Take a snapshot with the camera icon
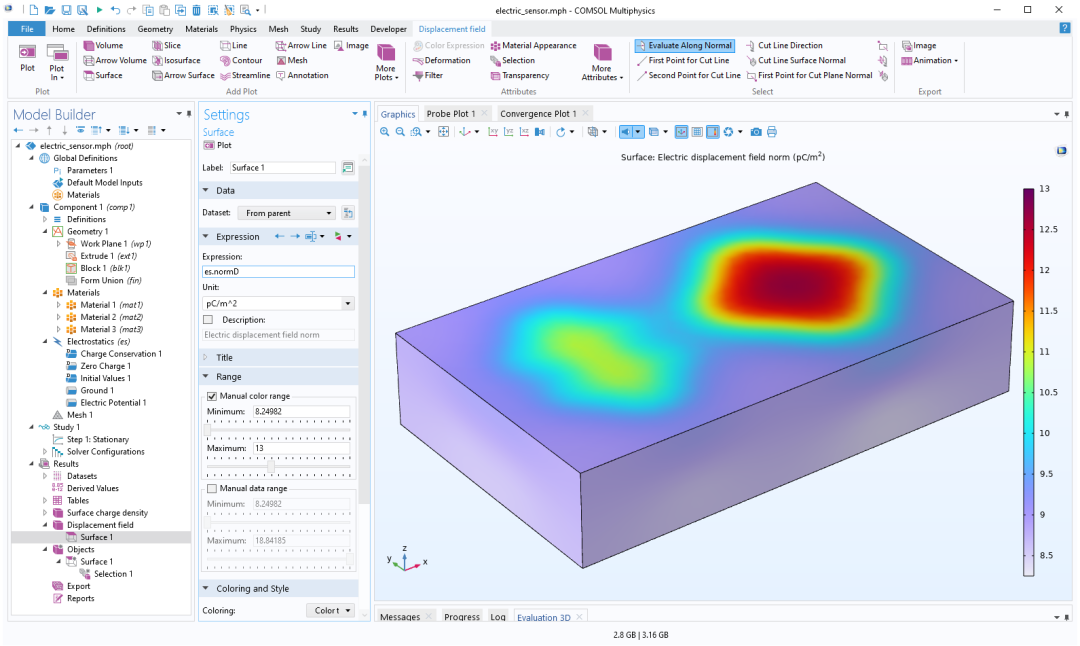1080x646 pixels. pos(756,132)
